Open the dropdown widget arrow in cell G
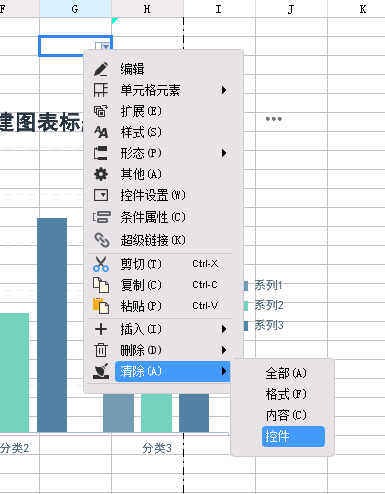 [x=105, y=46]
